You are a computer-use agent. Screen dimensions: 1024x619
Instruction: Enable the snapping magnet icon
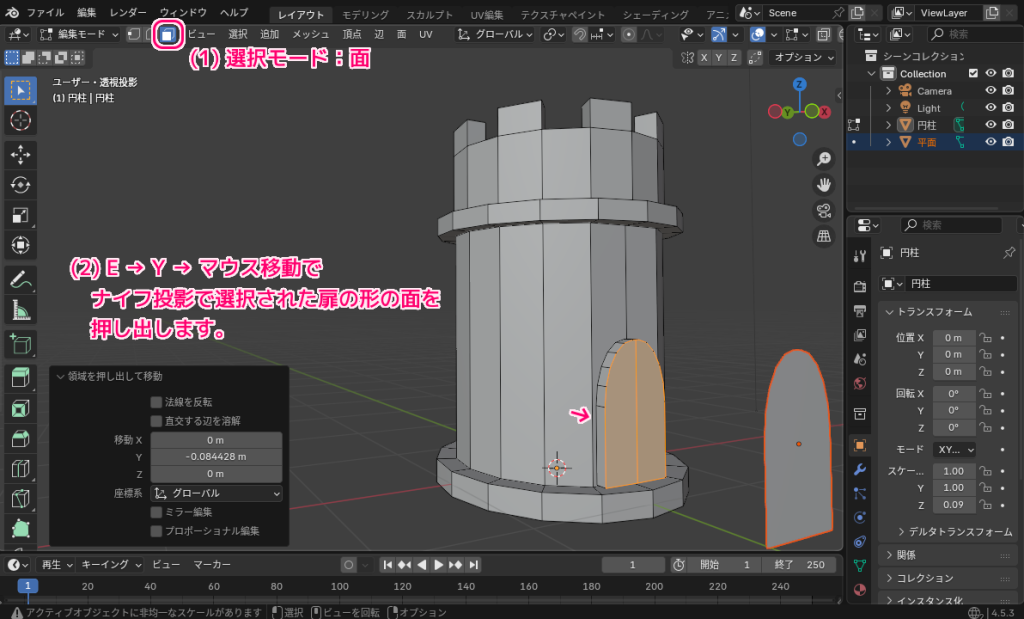pos(578,35)
